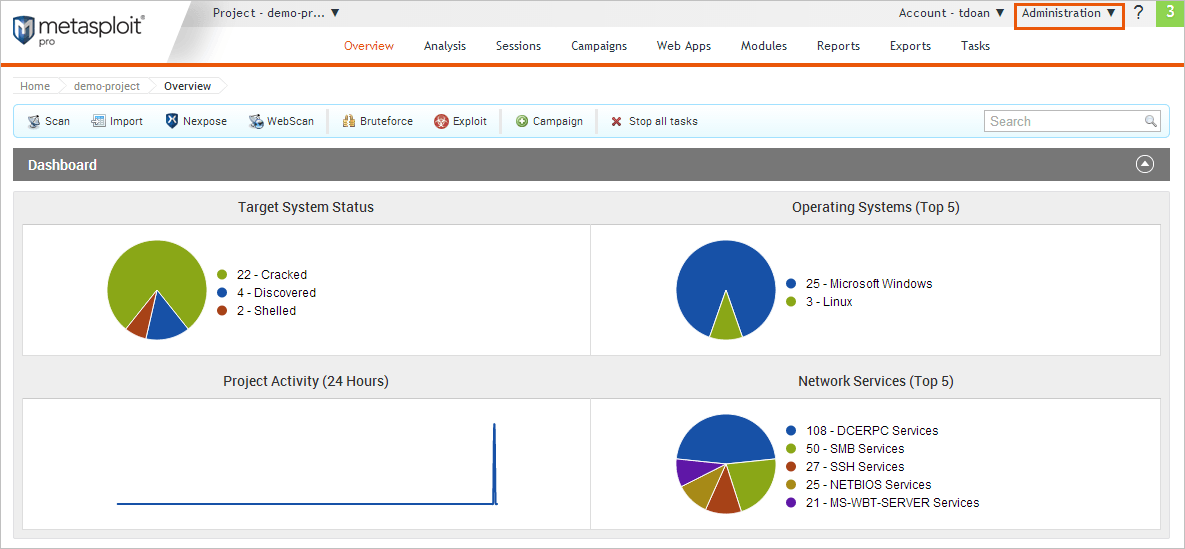Open Import data tool
Screen dimensions: 1185x549
pyautogui.click(x=99, y=121)
